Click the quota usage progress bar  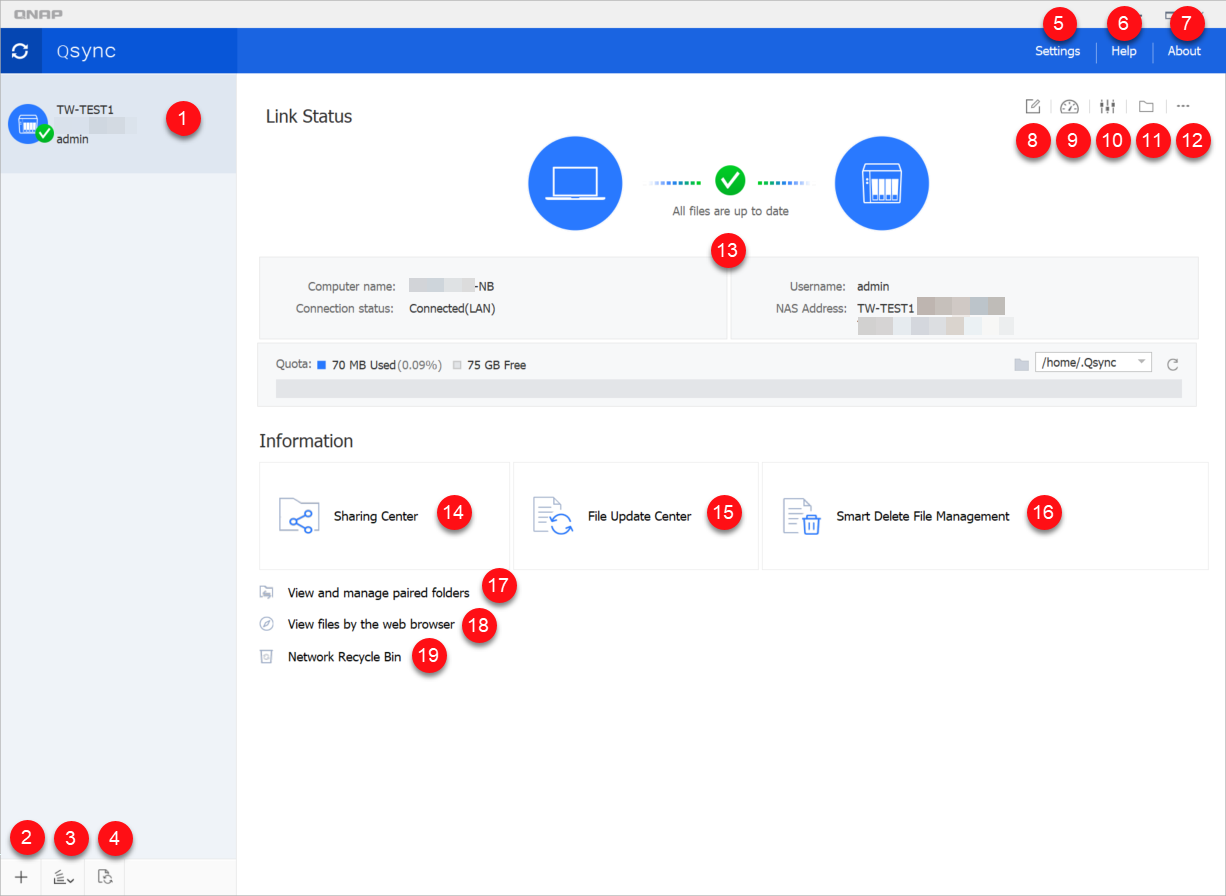pos(728,388)
